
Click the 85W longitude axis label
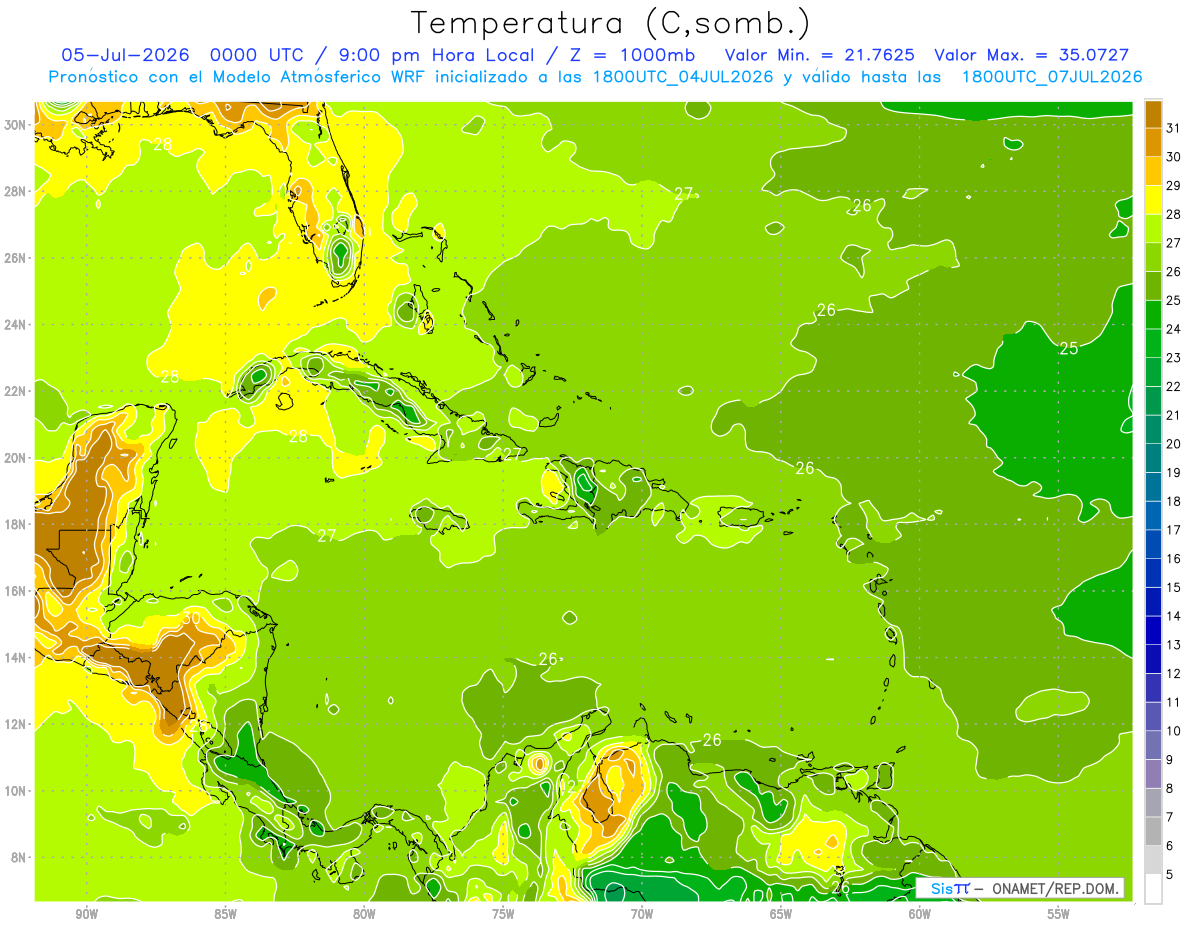(x=225, y=914)
